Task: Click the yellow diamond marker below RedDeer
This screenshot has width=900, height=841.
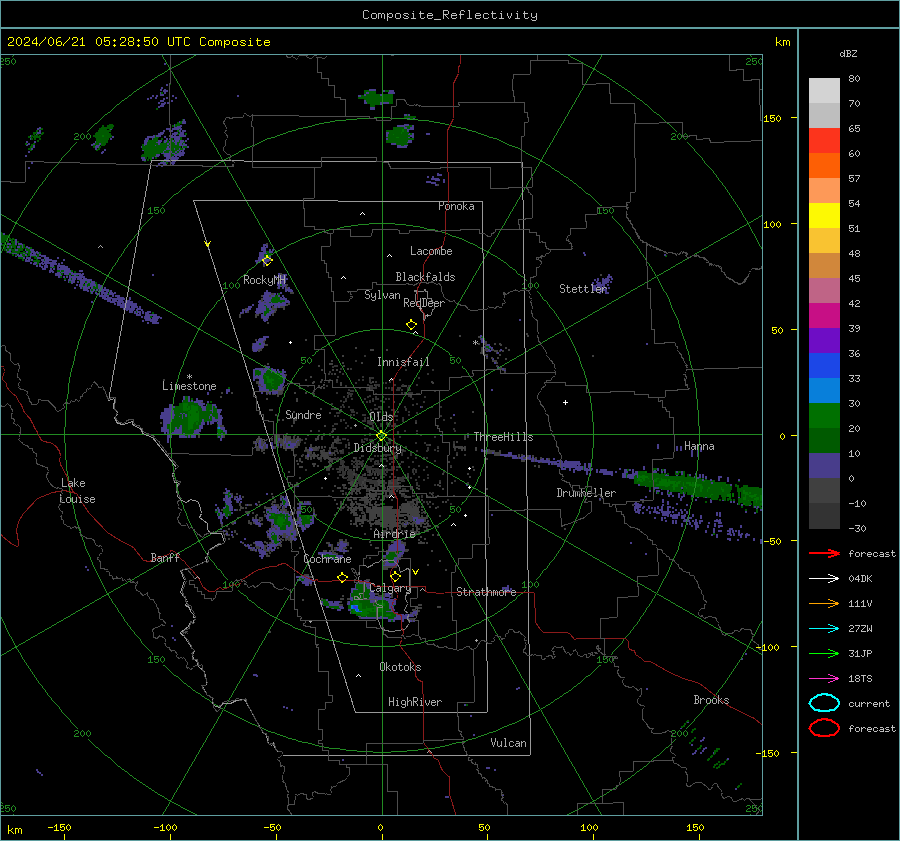Action: point(411,325)
